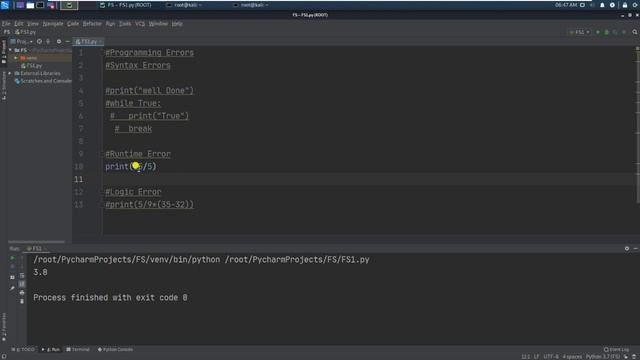The height and width of the screenshot is (360, 640).
Task: Open the Edit menu
Action: pos(19,24)
